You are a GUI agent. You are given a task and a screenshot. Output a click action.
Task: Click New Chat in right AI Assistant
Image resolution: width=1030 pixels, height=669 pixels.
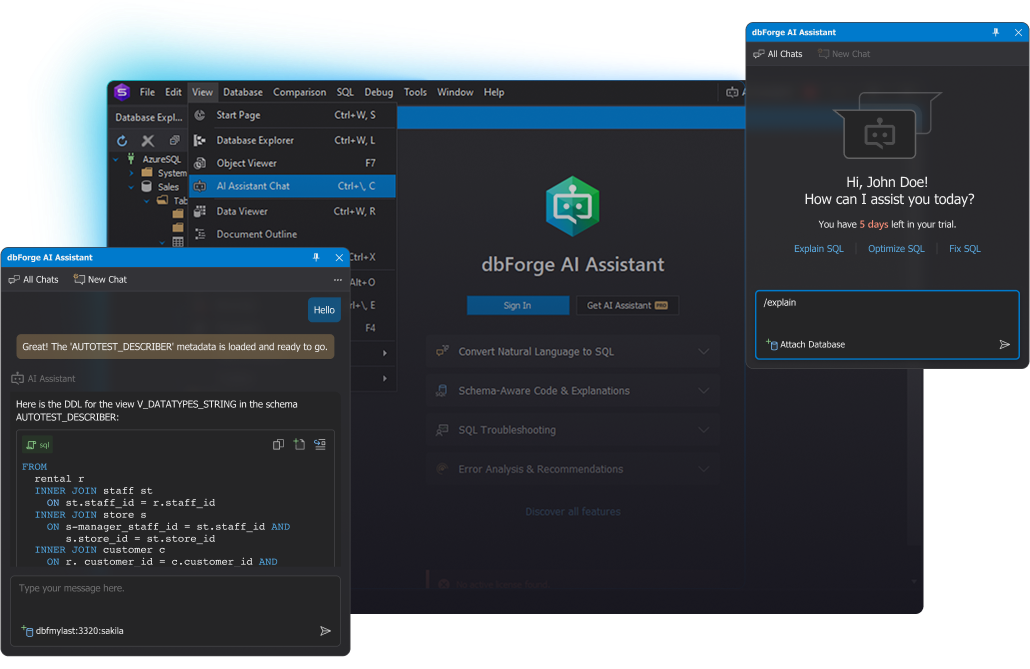(844, 54)
